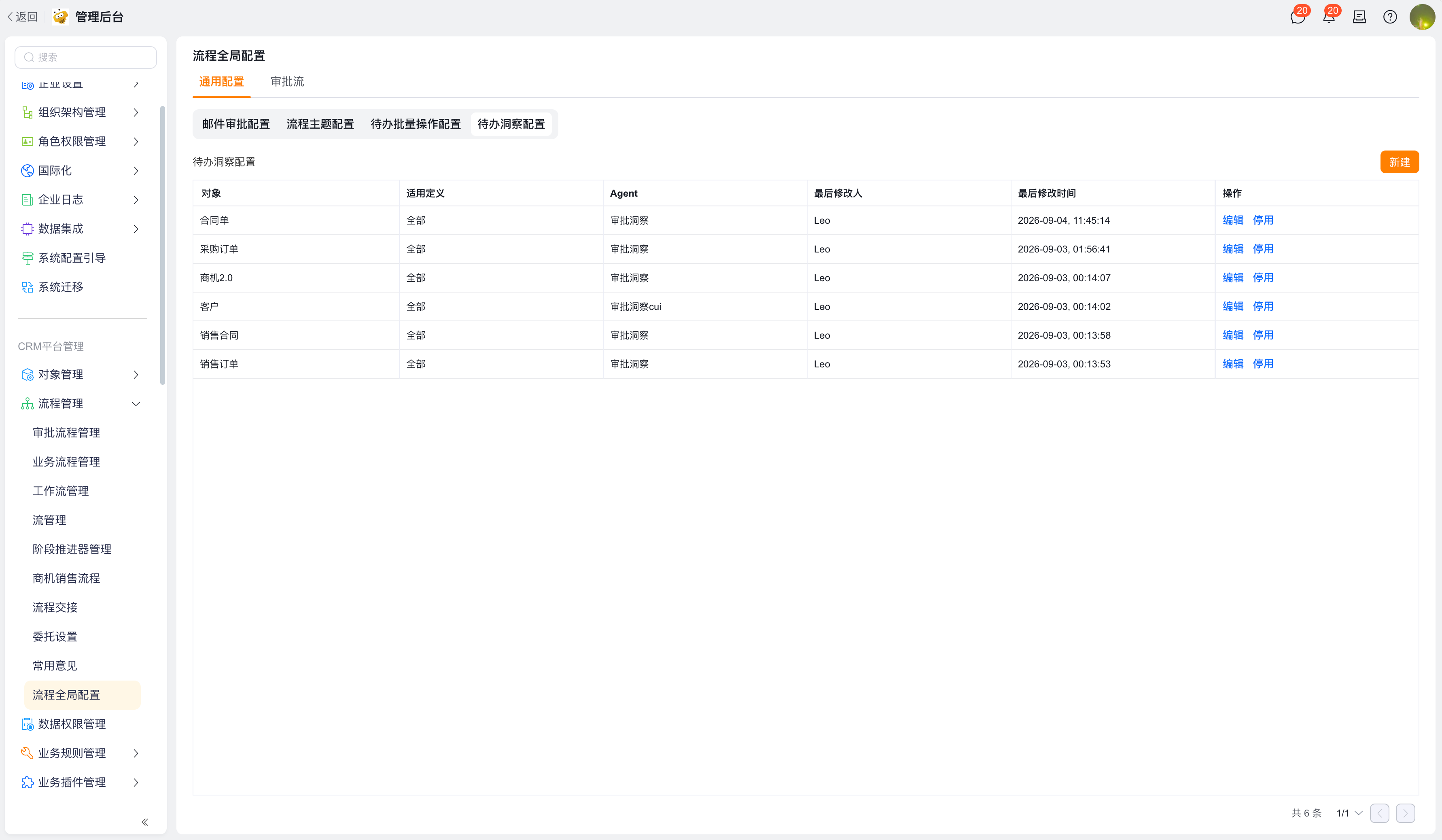Click the 数据集成 chip icon
Viewport: 1442px width, 840px height.
click(x=27, y=229)
